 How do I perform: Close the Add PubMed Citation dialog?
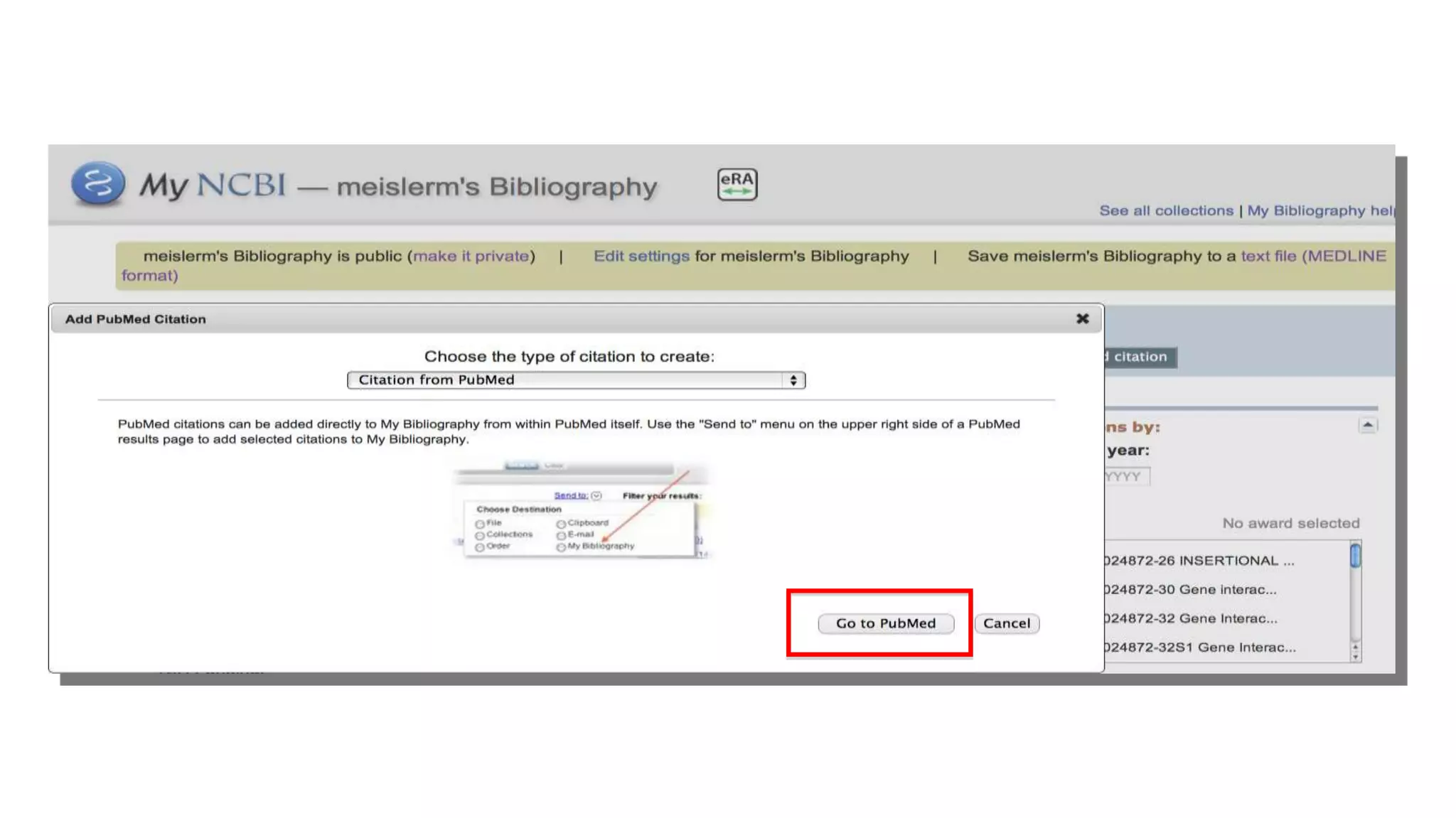tap(1082, 319)
